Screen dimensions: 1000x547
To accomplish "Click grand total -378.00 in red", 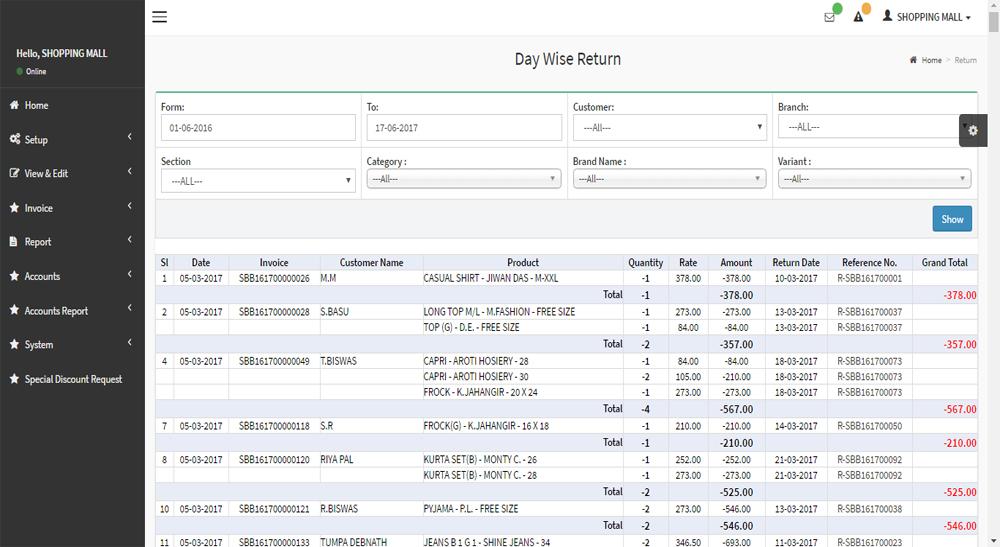I will click(x=960, y=295).
